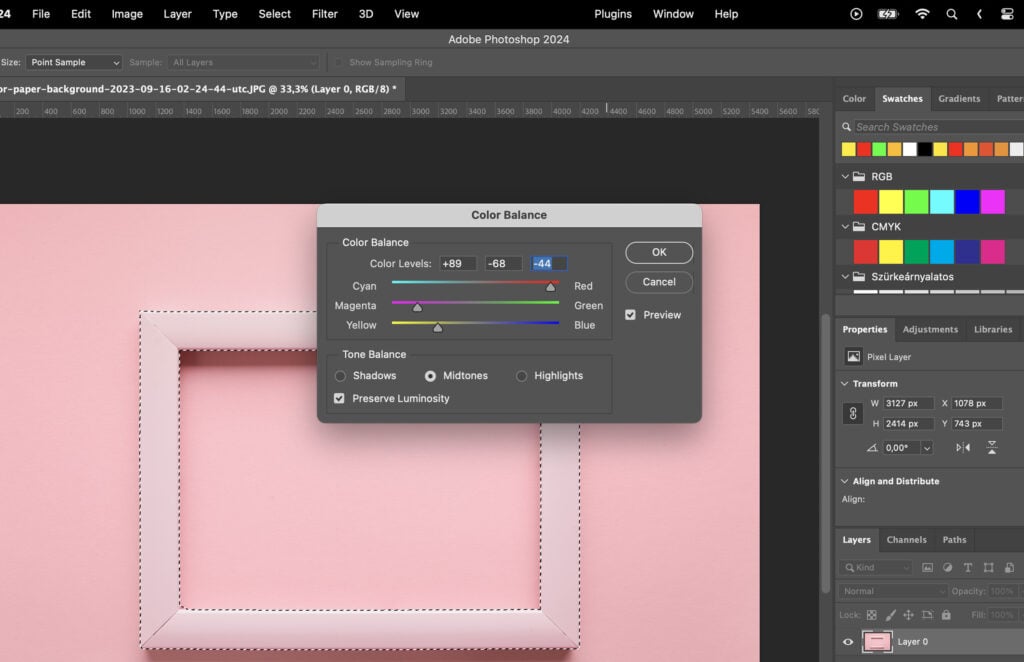Click the flip horizontal icon in Properties
Viewport: 1024px width, 662px height.
point(964,447)
